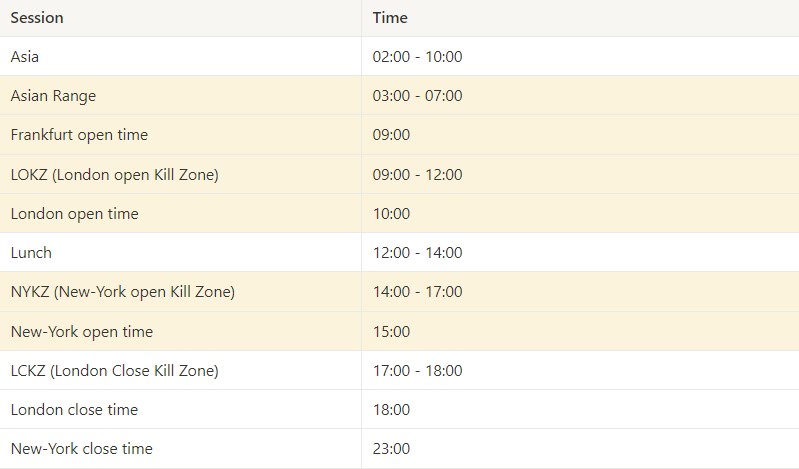Select the 14:00 - 17:00 time cell
Viewport: 799px width, 469px height.
point(580,292)
